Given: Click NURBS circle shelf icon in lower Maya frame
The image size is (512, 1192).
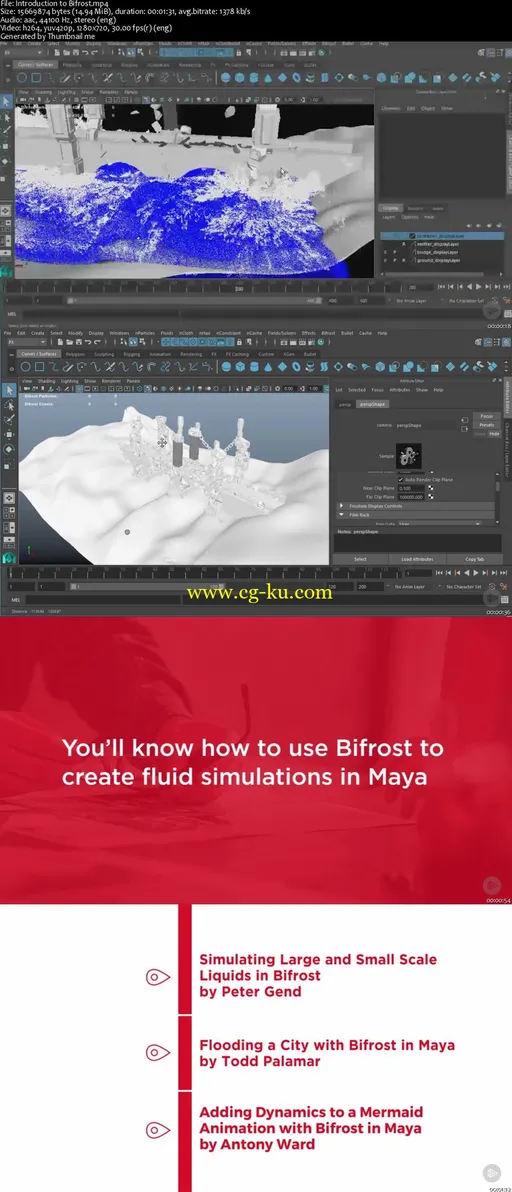Looking at the screenshot, I should (x=25, y=366).
